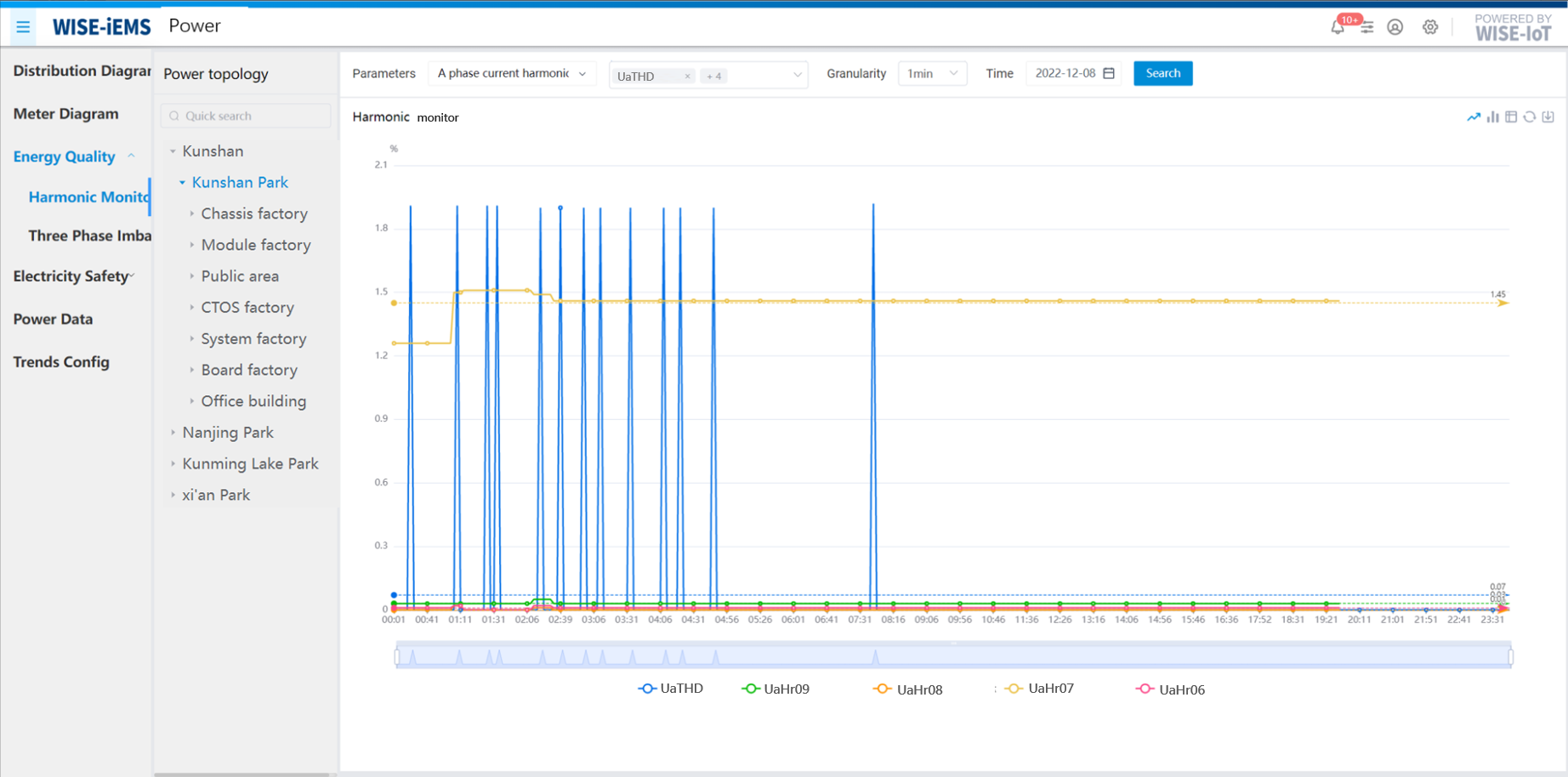1568x777 pixels.
Task: Open the UaTHD multi-select dropdown arrow
Action: pos(797,75)
